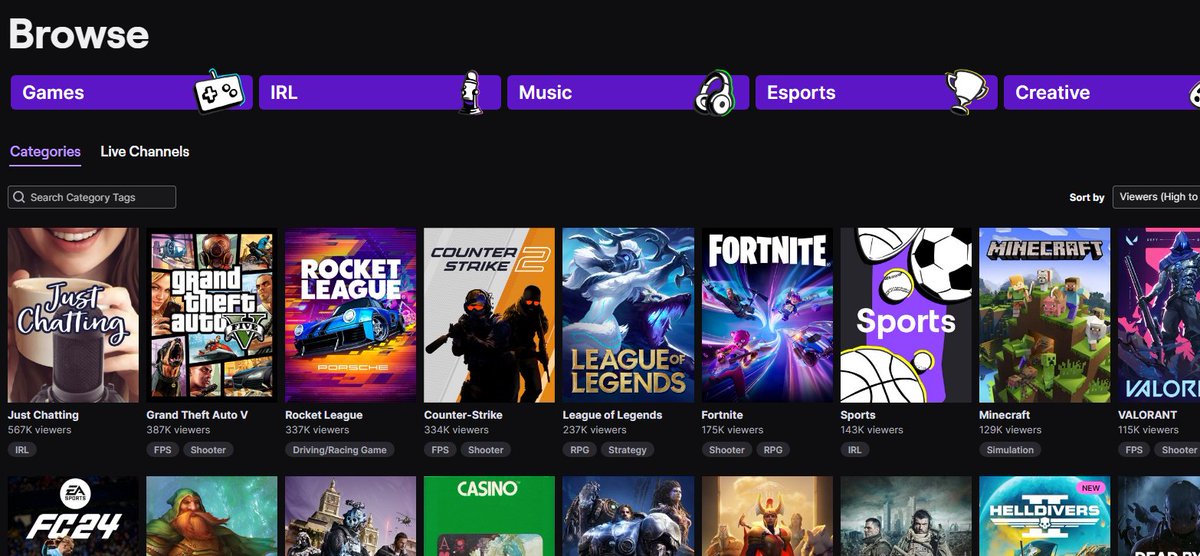Select the Simulation tag under Minecraft

[x=1010, y=450]
